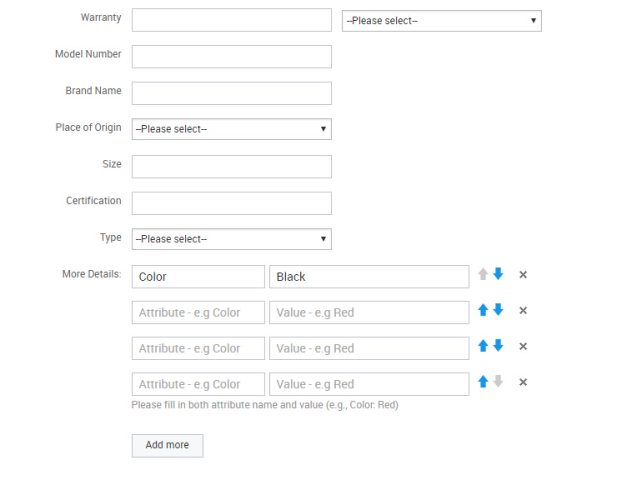This screenshot has width=637, height=480.
Task: Open the Warranty period dropdown
Action: tap(441, 20)
